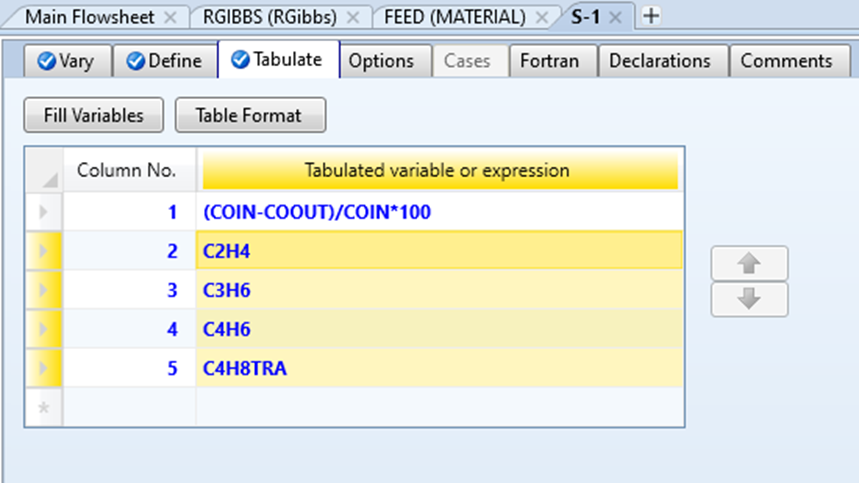Select the S-1 document tab
Image resolution: width=859 pixels, height=483 pixels.
tap(585, 17)
